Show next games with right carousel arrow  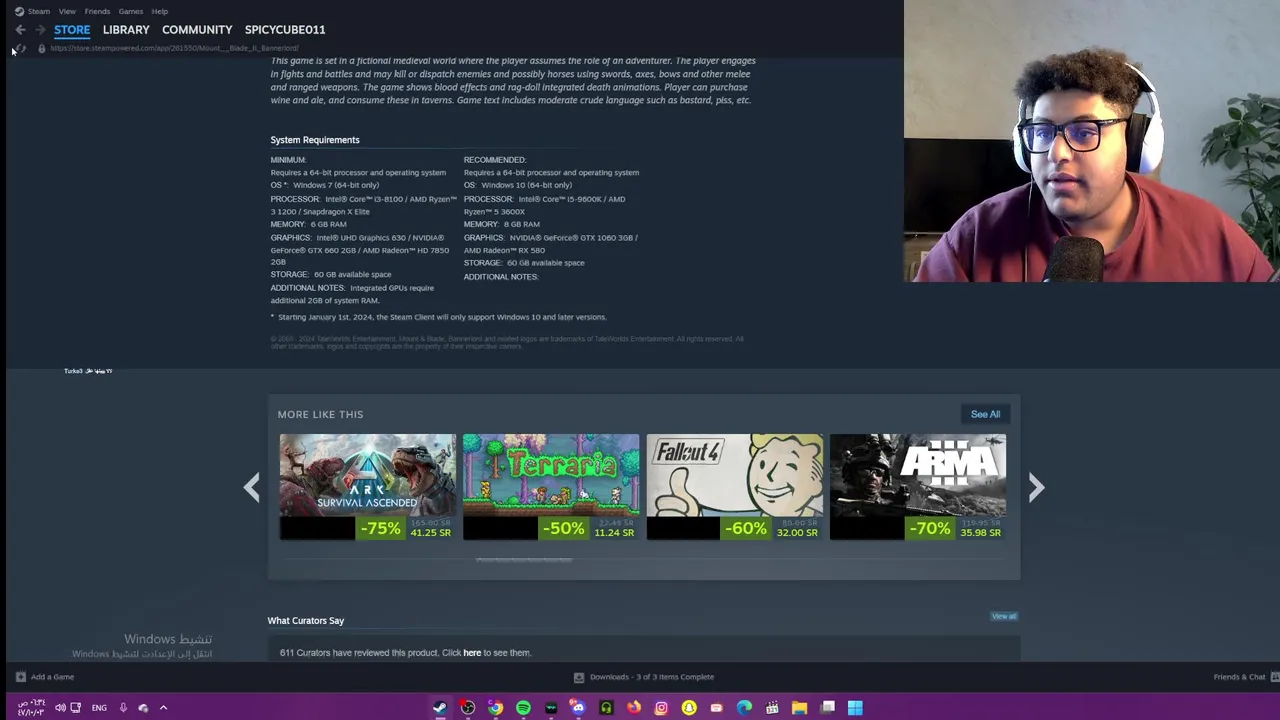point(1036,487)
